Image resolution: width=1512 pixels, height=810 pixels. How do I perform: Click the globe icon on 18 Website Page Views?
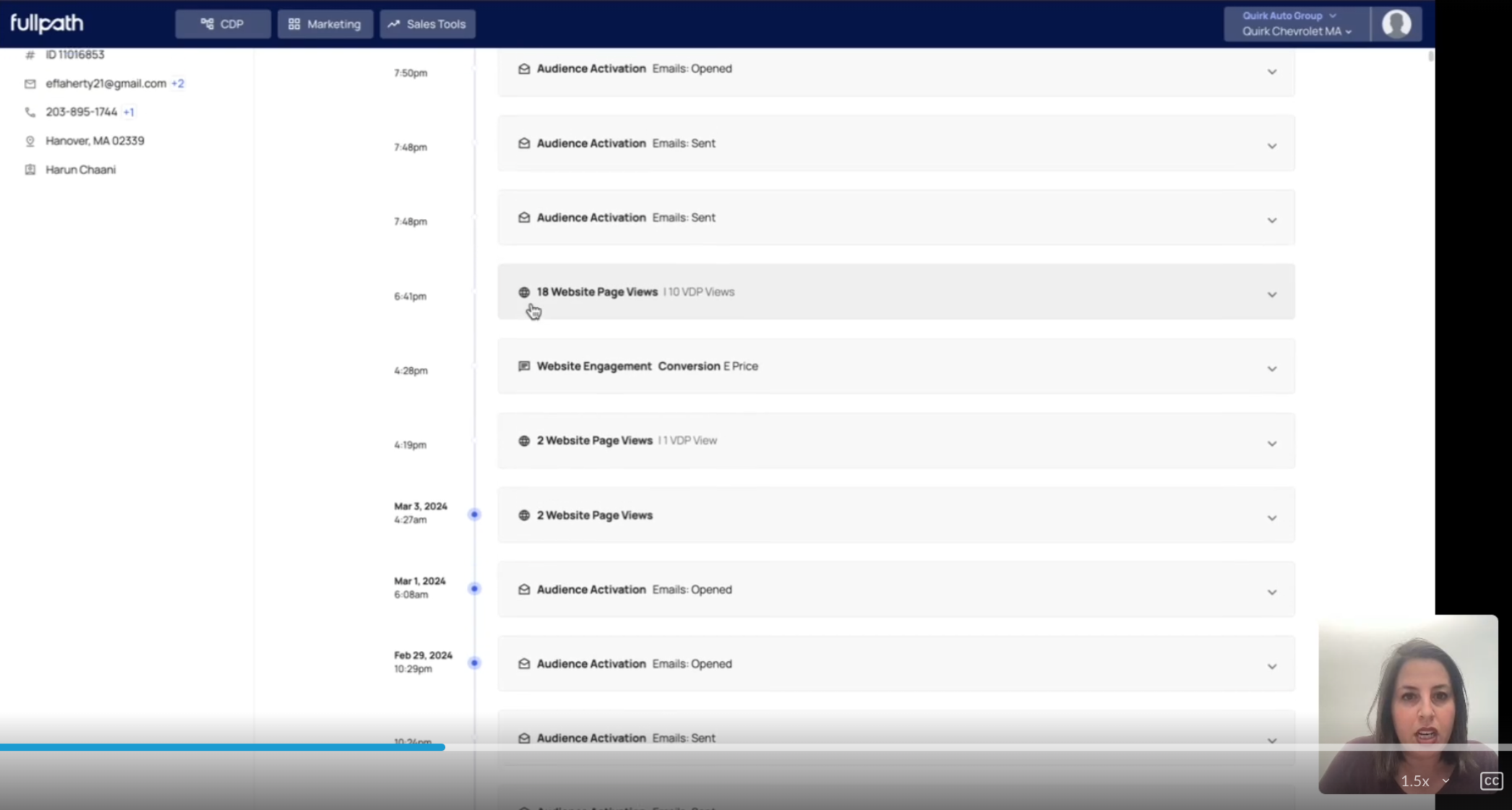[x=524, y=292]
